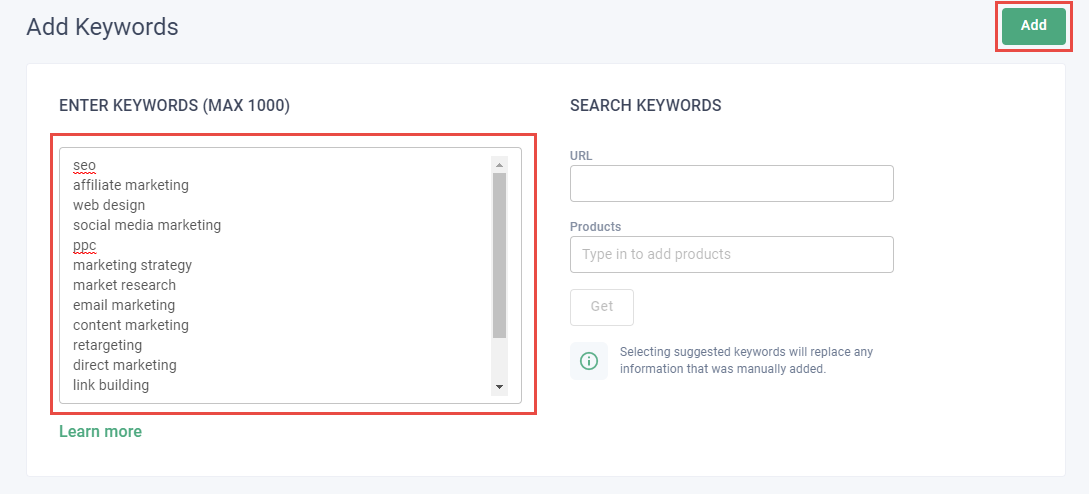The width and height of the screenshot is (1089, 494).
Task: Click the underlined 'ppc' keyword
Action: (x=85, y=245)
